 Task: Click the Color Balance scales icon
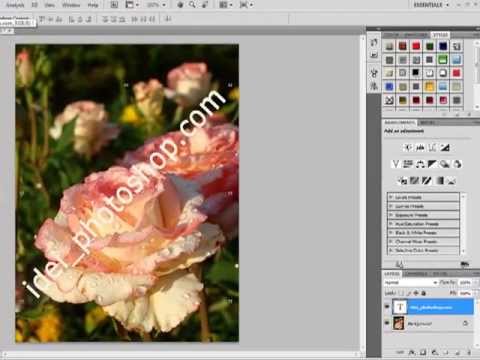point(420,164)
